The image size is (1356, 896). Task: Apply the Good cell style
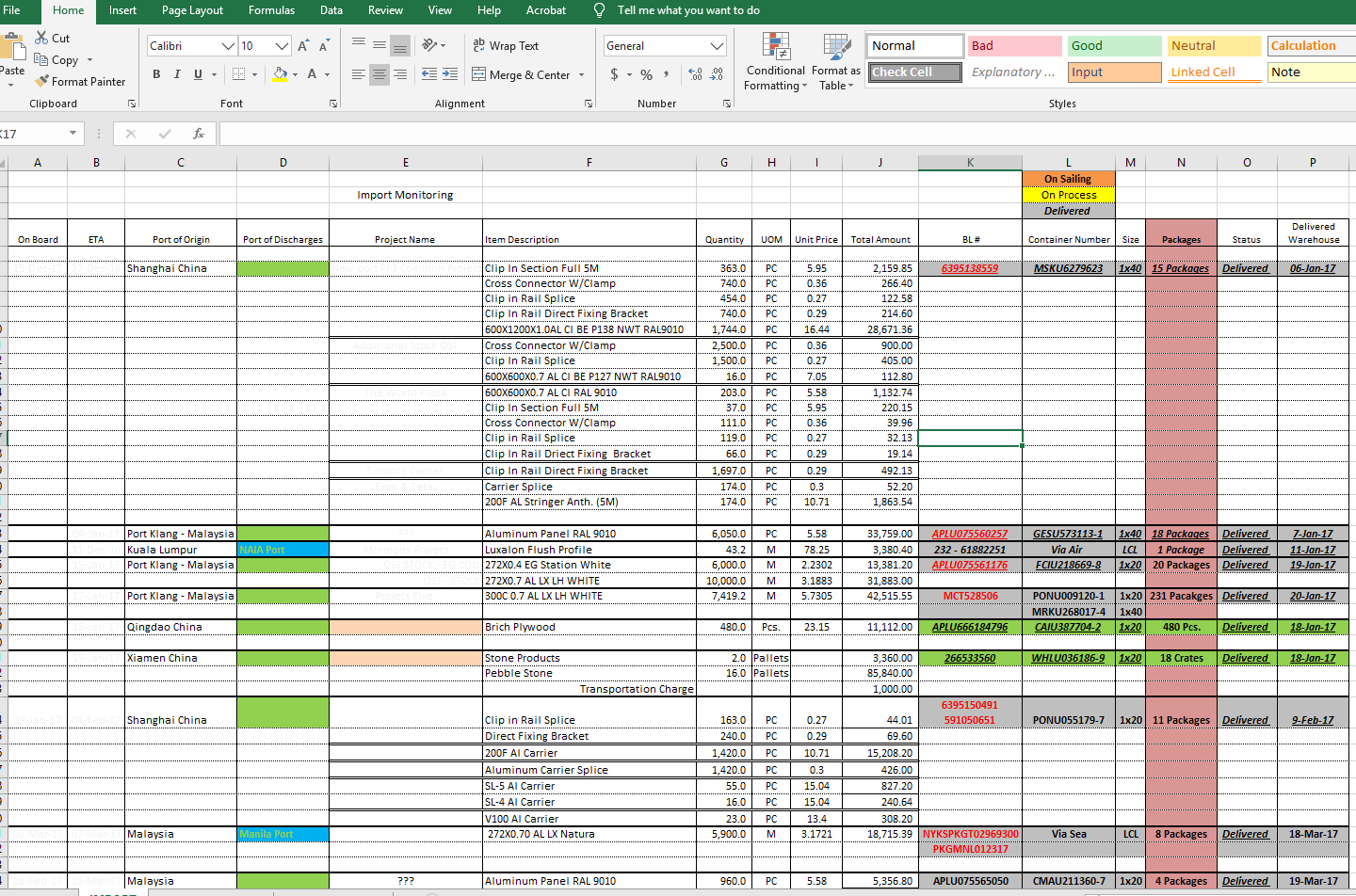point(1114,45)
